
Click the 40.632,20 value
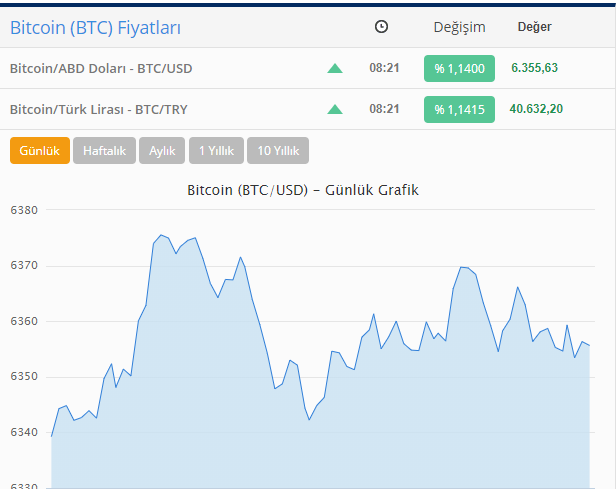point(536,109)
